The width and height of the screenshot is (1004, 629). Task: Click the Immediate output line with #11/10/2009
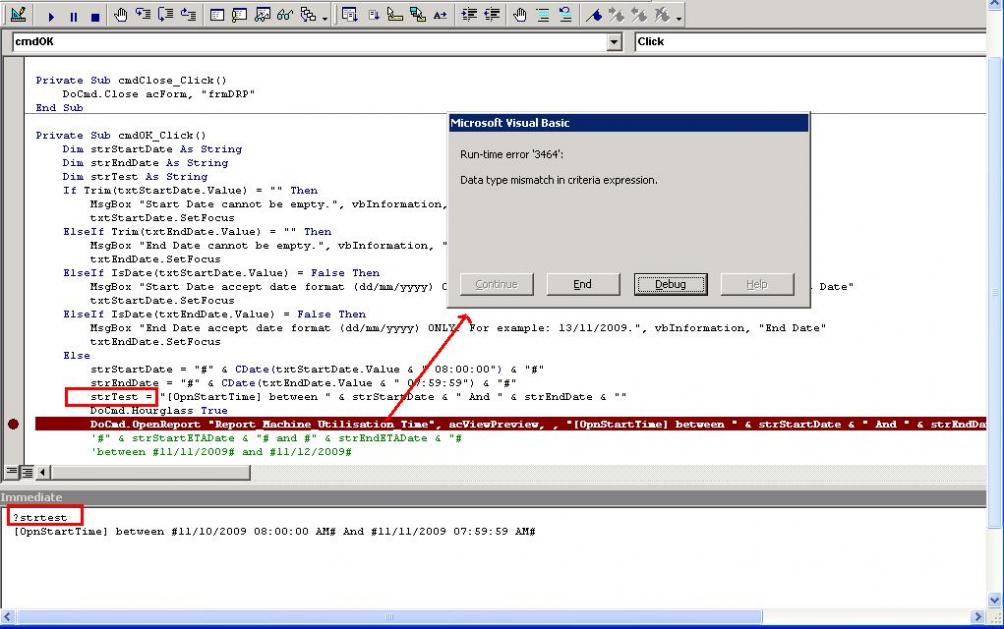point(274,531)
